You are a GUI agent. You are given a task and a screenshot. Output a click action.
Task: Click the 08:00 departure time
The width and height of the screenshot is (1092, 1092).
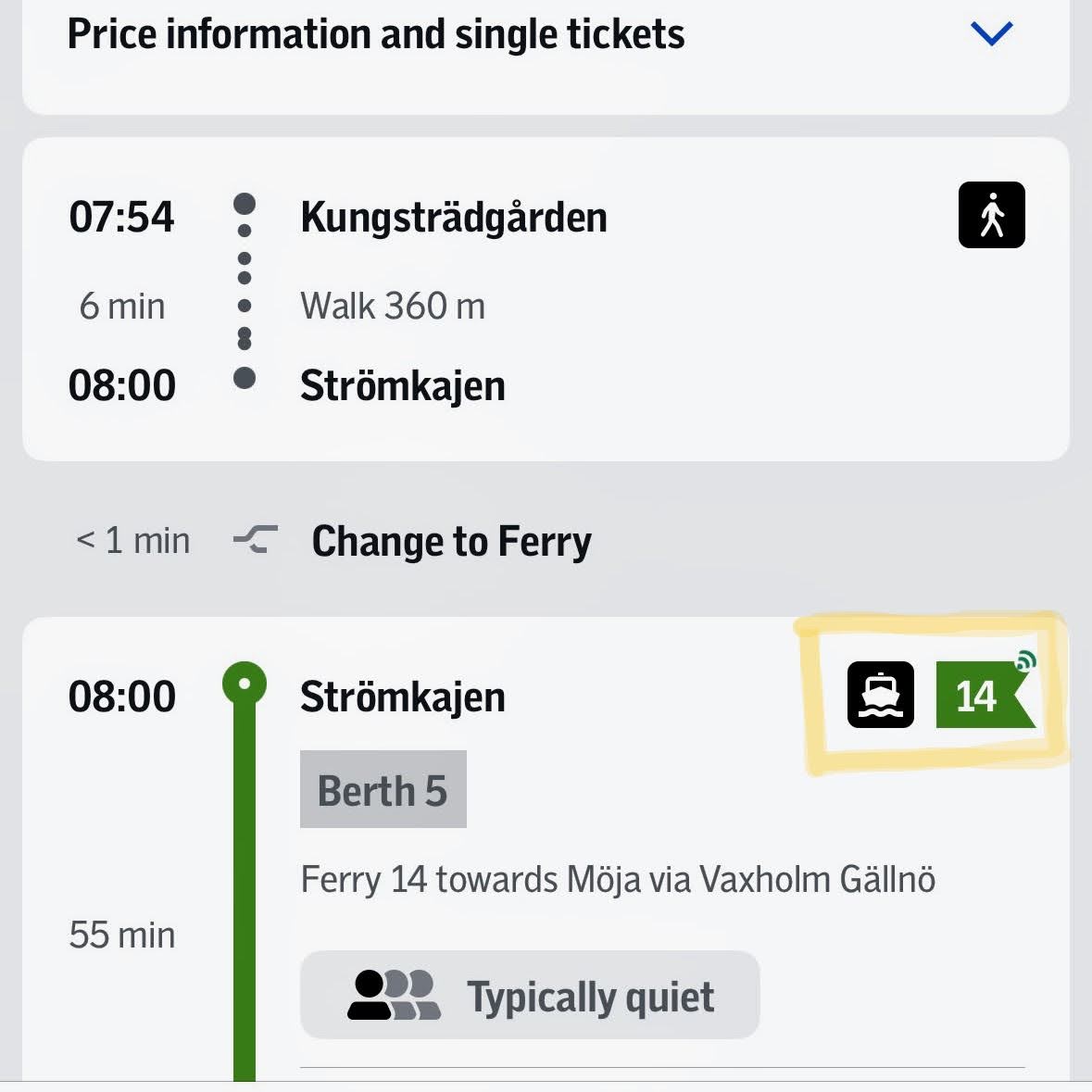(x=123, y=696)
